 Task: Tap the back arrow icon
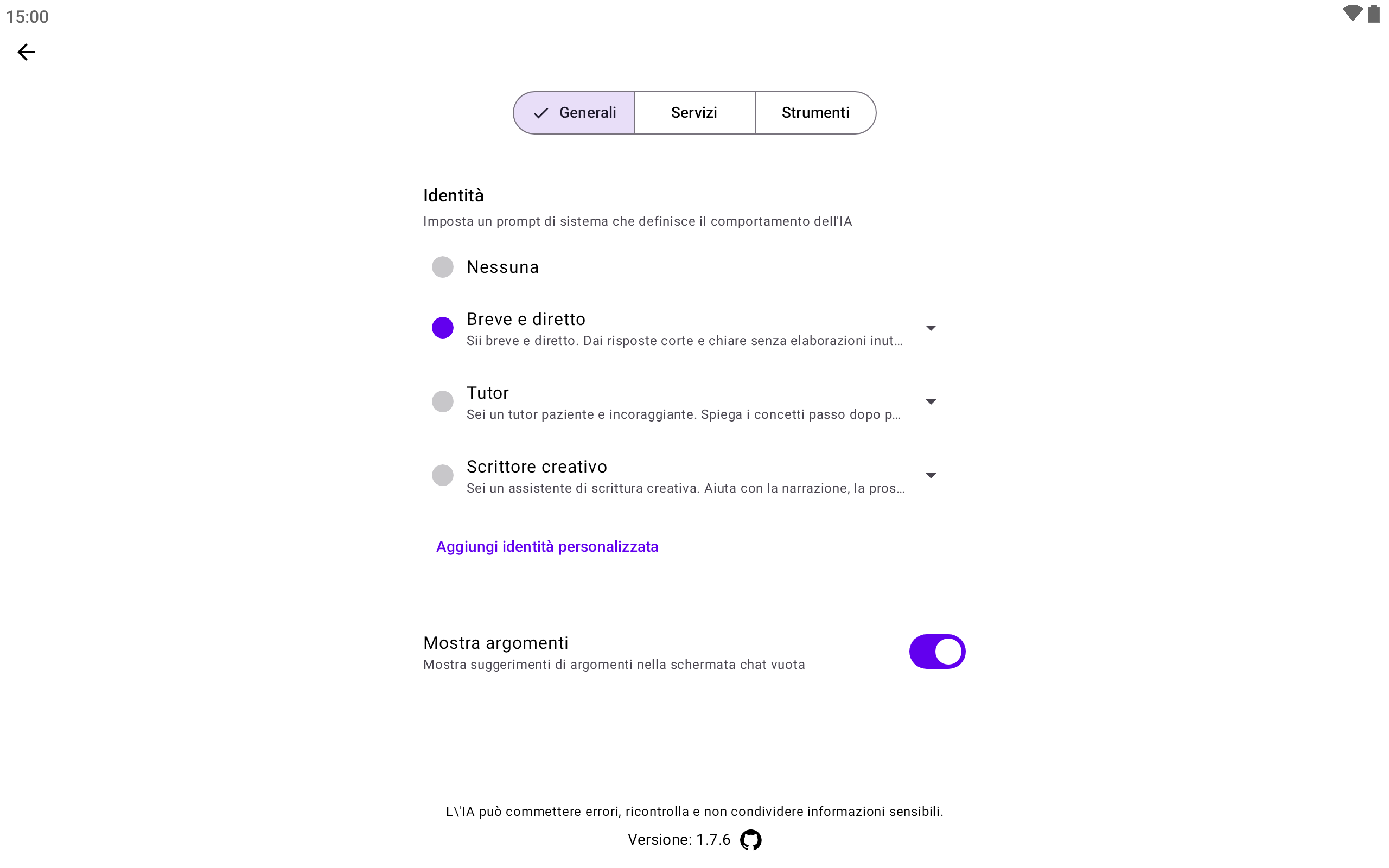[x=26, y=52]
